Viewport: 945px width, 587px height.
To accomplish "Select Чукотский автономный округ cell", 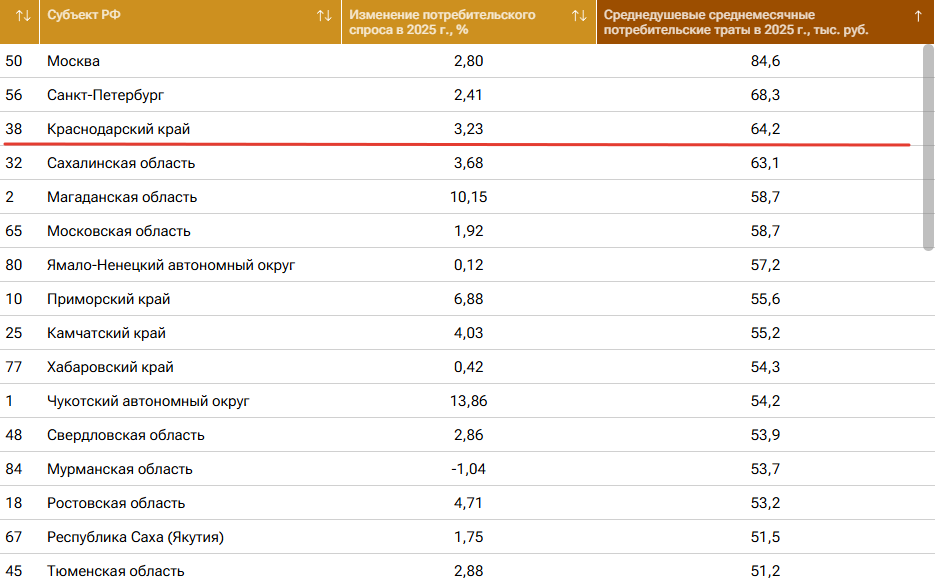I will click(148, 401).
